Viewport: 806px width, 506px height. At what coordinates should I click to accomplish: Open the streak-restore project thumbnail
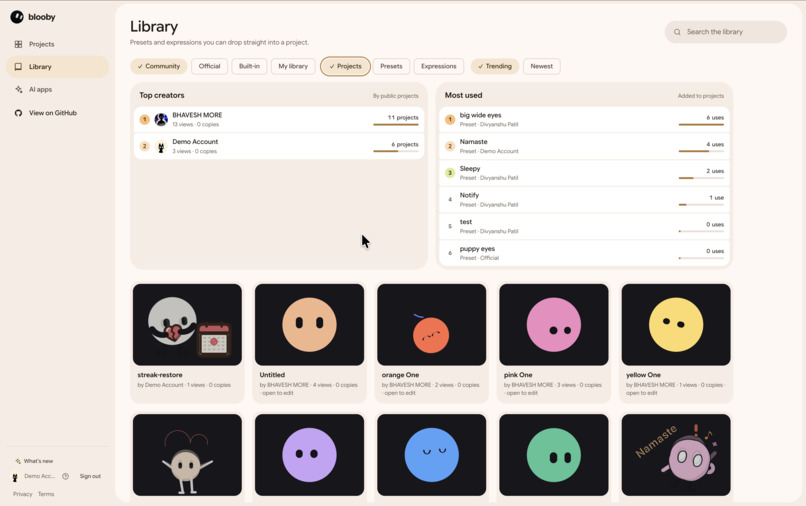[187, 324]
